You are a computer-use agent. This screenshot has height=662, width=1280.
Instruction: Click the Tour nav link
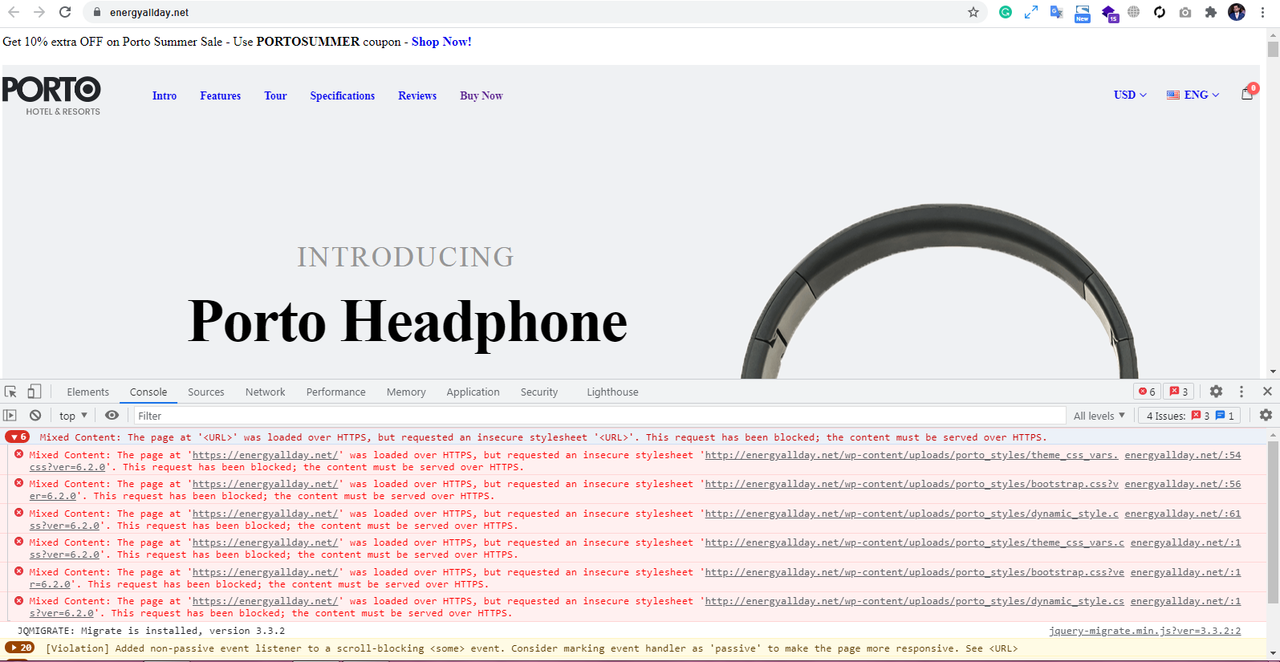tap(275, 96)
